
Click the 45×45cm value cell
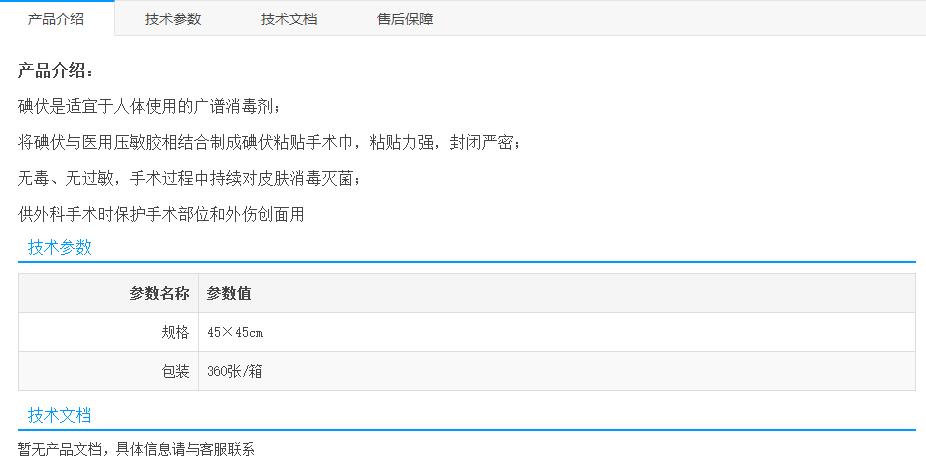[235, 332]
